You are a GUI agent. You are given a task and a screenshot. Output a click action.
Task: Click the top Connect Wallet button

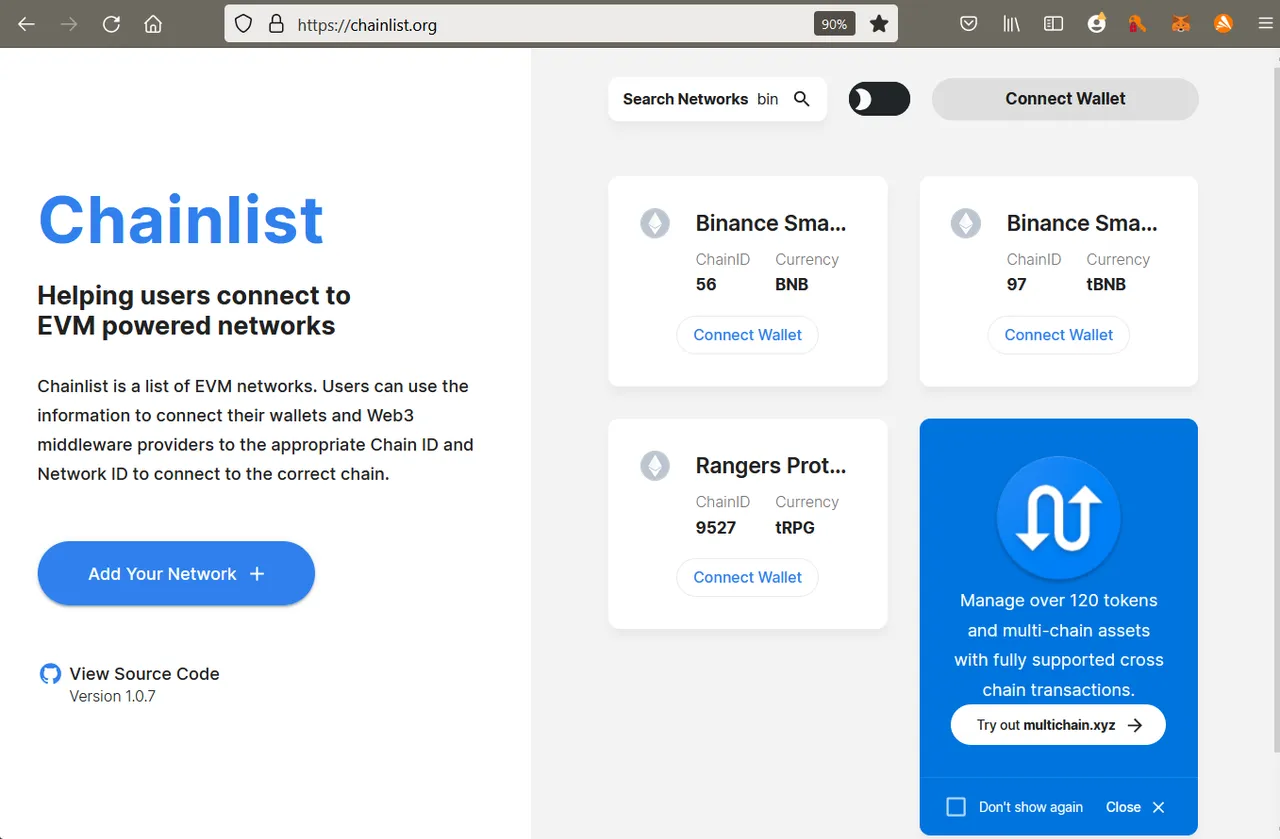[x=1065, y=99]
